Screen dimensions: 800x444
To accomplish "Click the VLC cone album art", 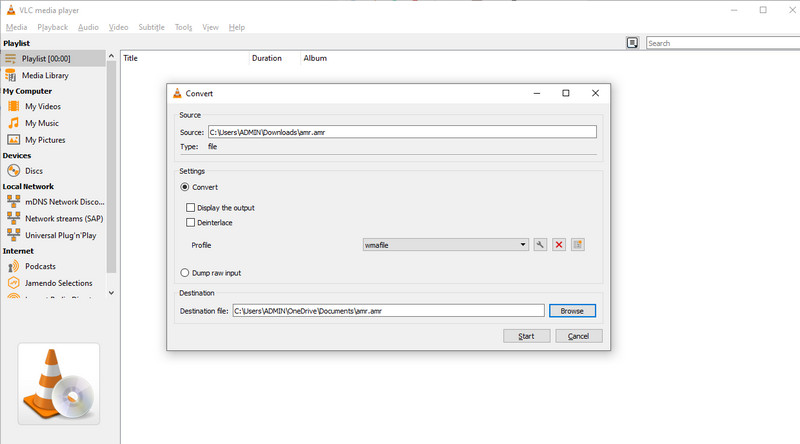I will click(x=59, y=384).
